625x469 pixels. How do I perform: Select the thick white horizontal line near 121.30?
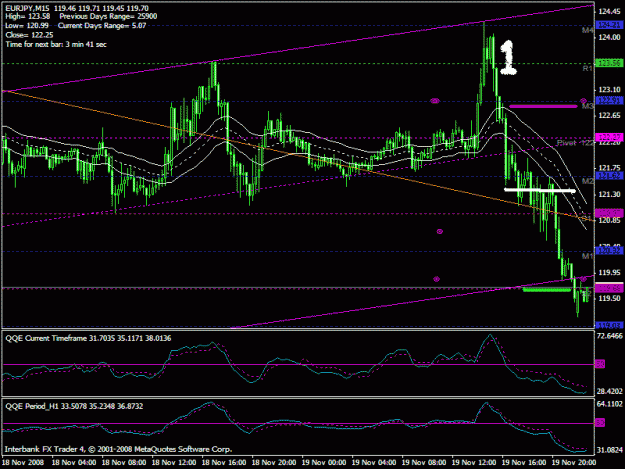click(x=540, y=190)
